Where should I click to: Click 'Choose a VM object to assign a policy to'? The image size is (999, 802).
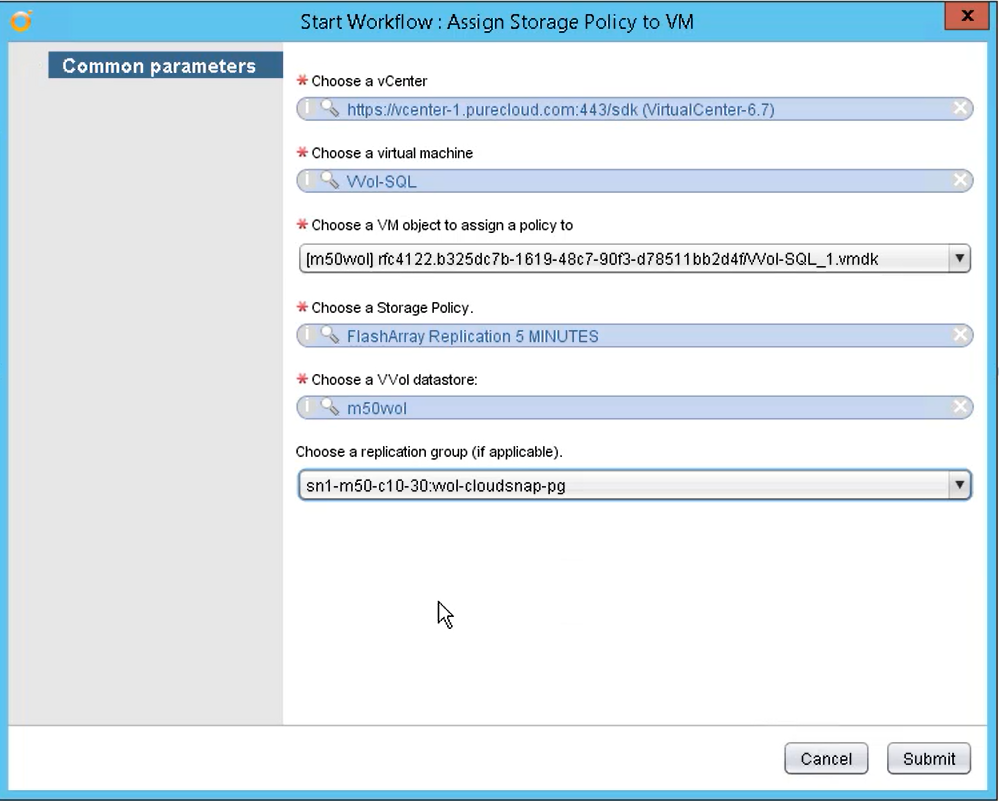tap(442, 225)
